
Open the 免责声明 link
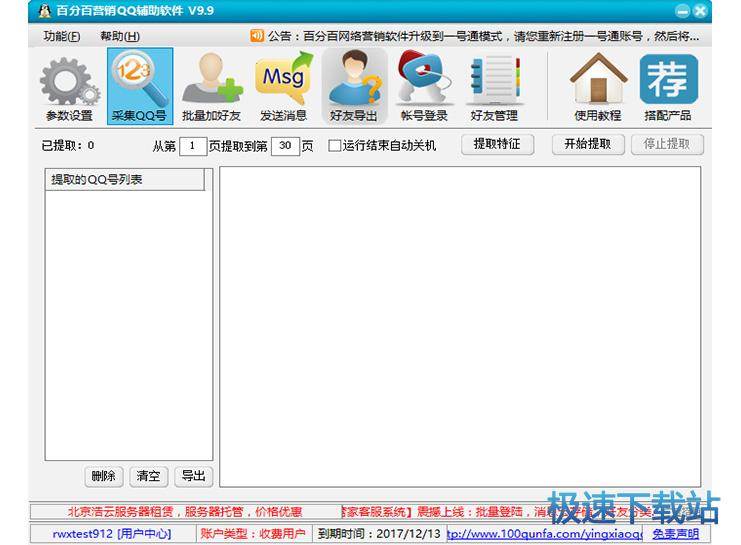tap(675, 534)
